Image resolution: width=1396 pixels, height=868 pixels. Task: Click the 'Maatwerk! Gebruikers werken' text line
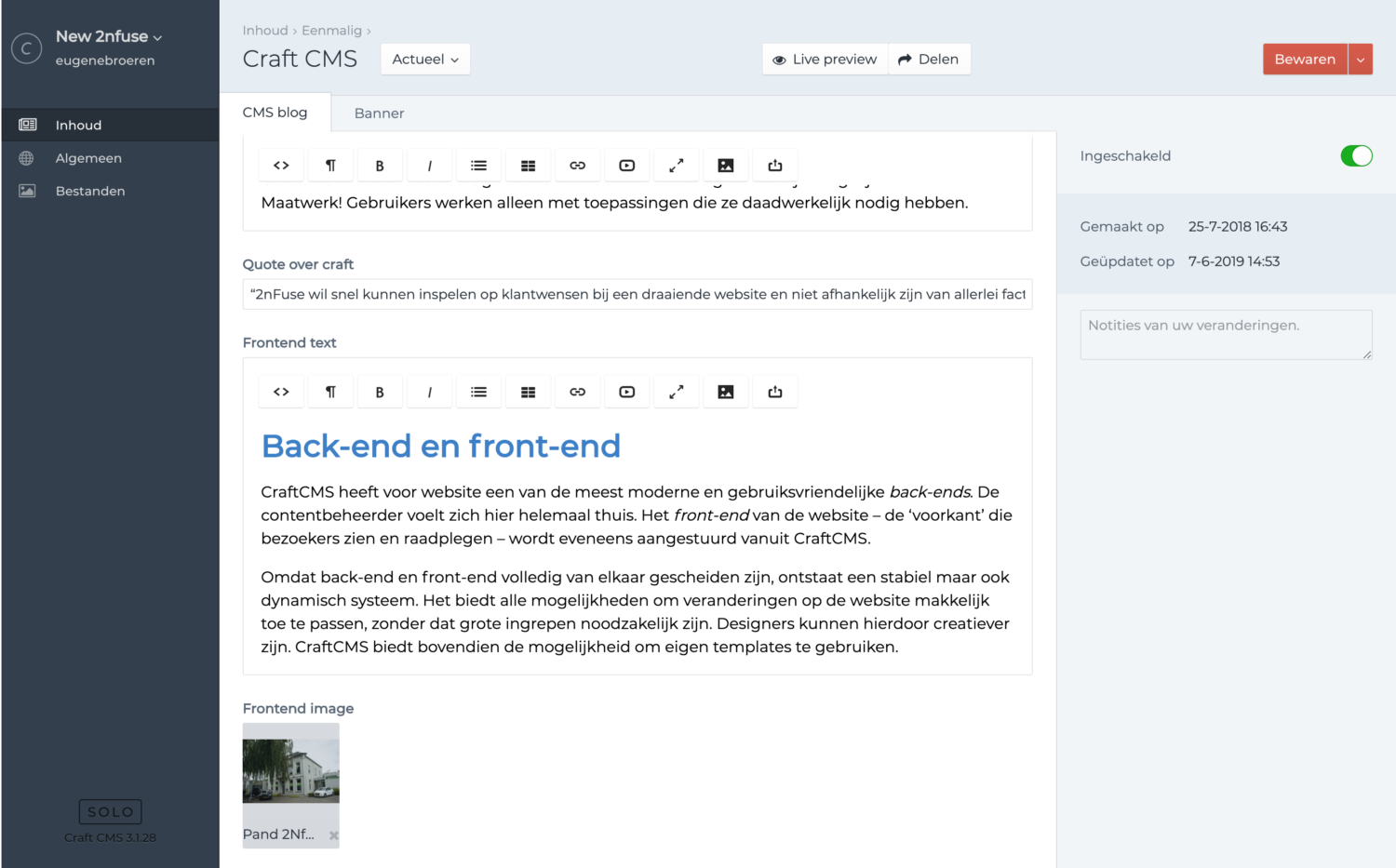coord(614,203)
